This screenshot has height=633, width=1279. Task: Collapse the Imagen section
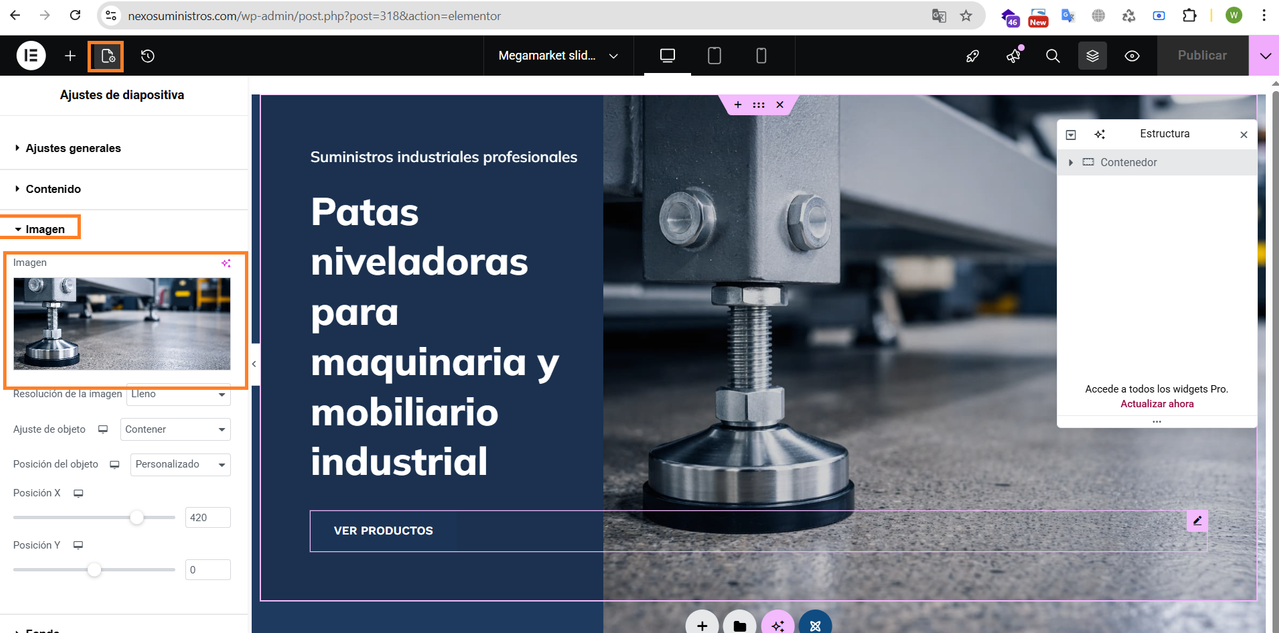[x=124, y=229]
